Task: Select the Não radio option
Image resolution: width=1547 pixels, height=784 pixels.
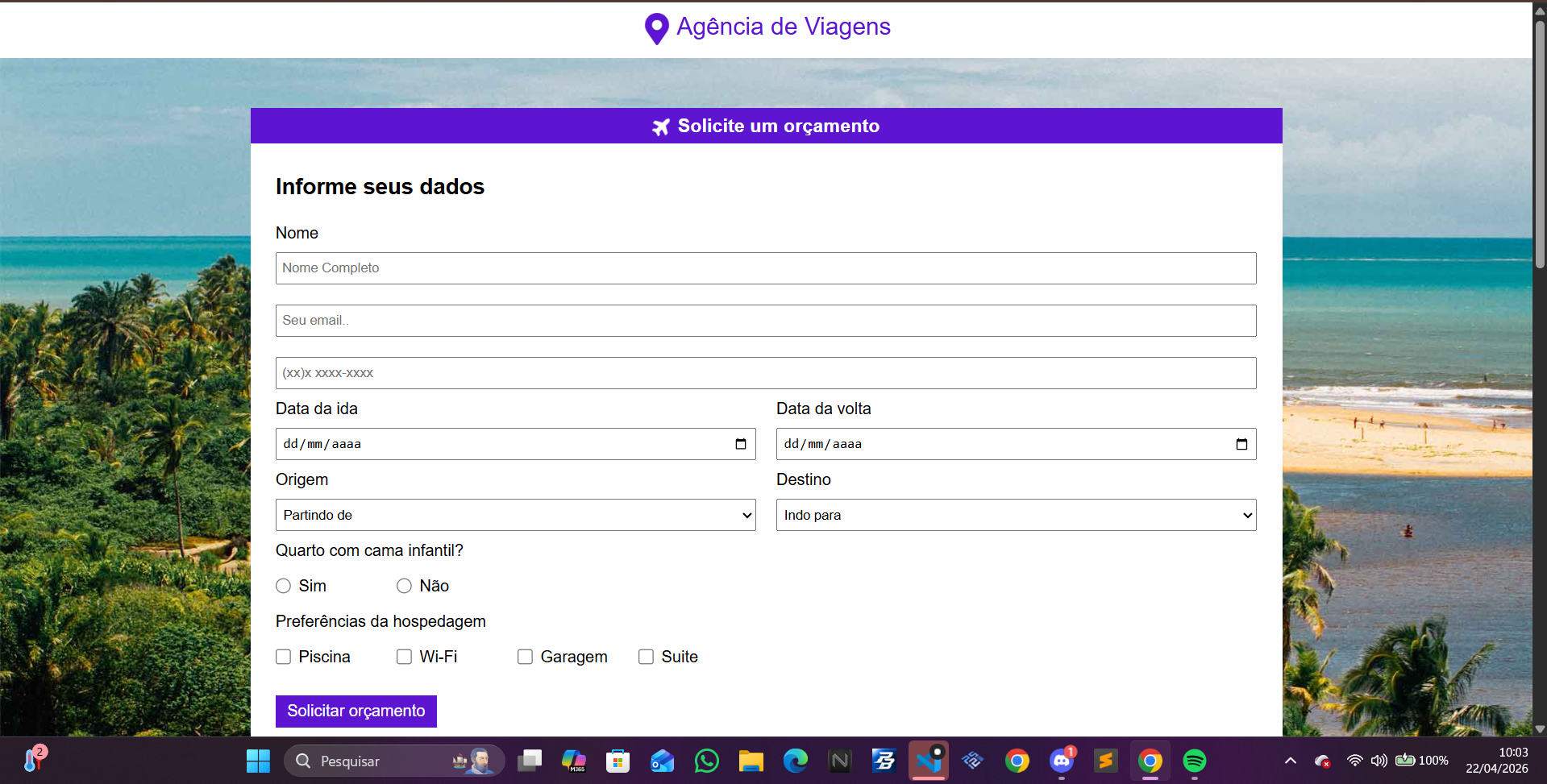Action: tap(404, 586)
